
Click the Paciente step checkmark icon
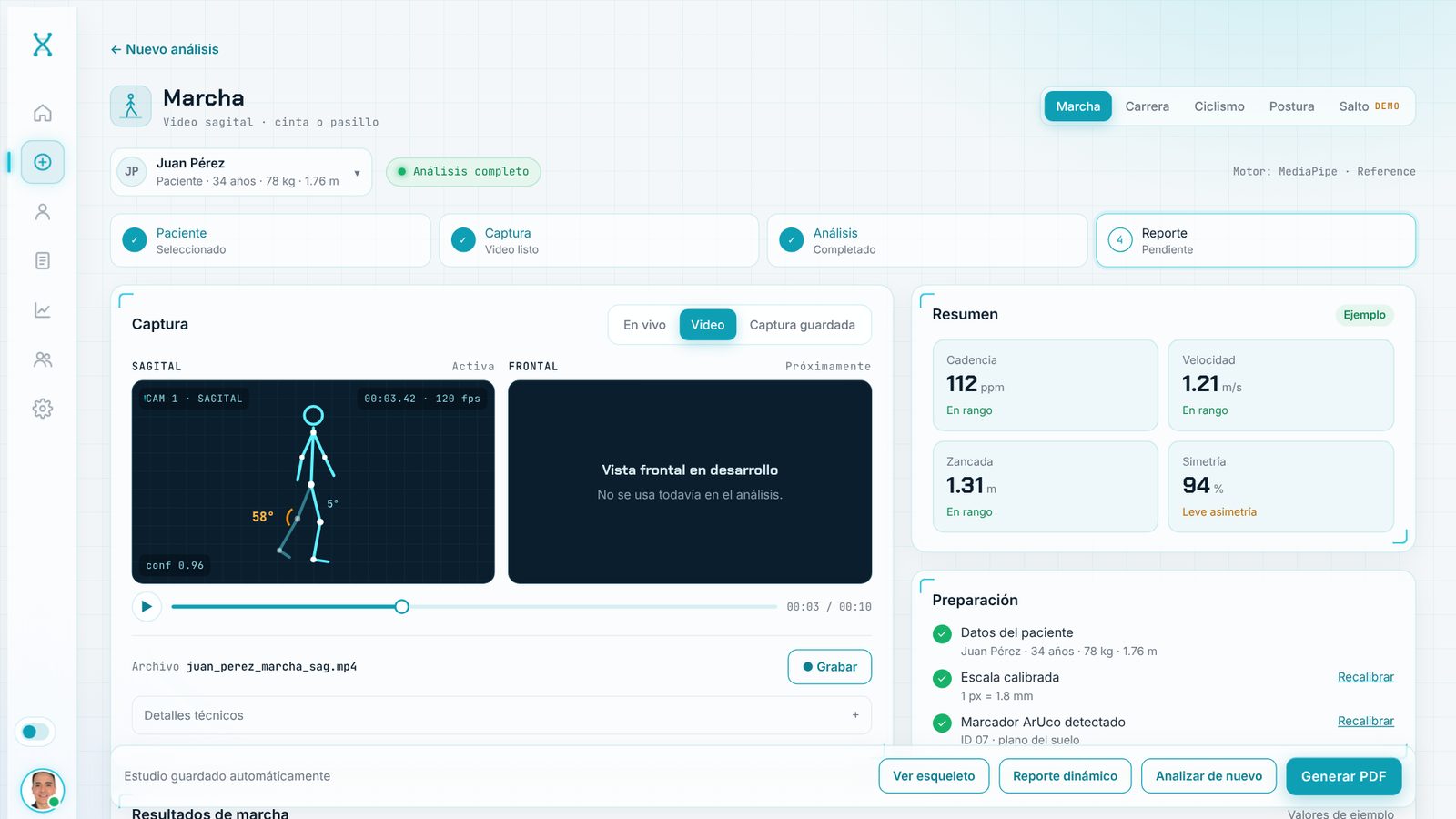135,240
